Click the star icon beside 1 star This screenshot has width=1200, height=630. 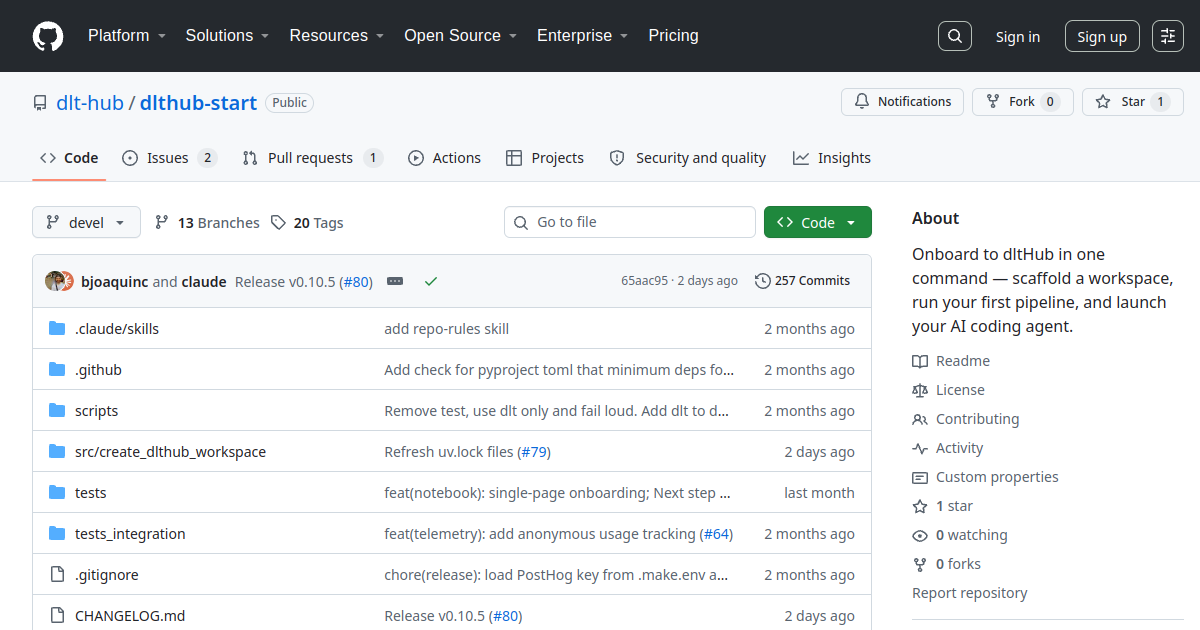920,506
